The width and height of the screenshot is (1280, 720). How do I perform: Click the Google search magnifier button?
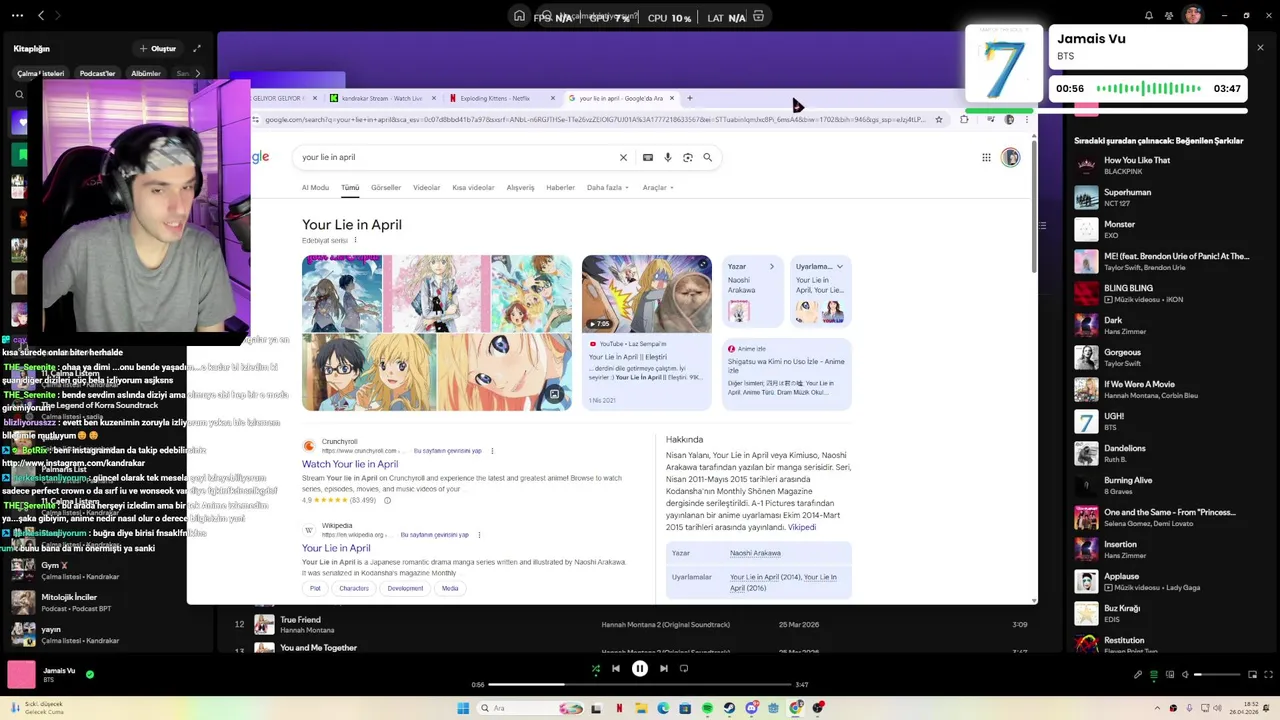(708, 157)
